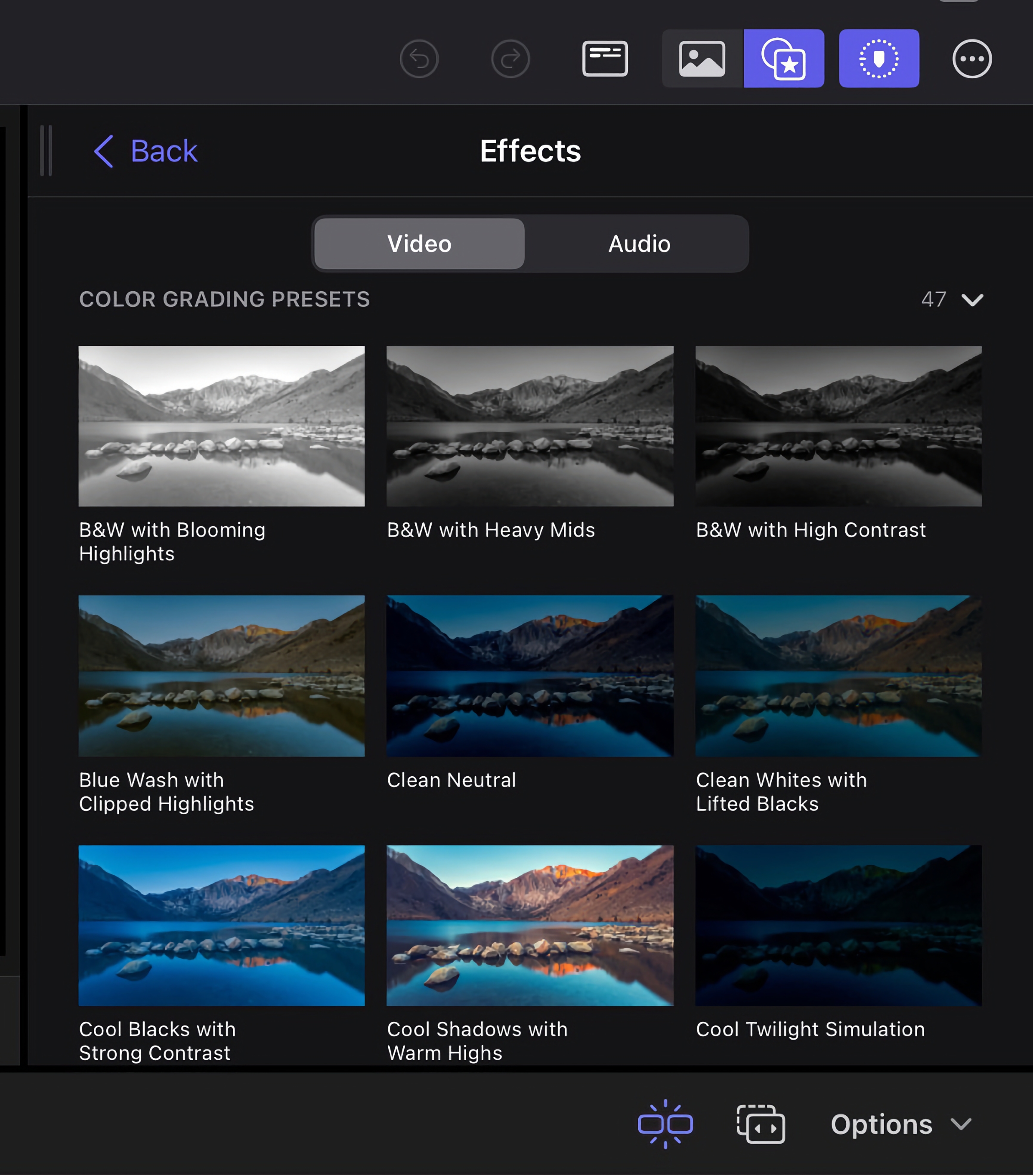
Task: Click the clip overwrite icon at the bottom
Action: pyautogui.click(x=761, y=1124)
